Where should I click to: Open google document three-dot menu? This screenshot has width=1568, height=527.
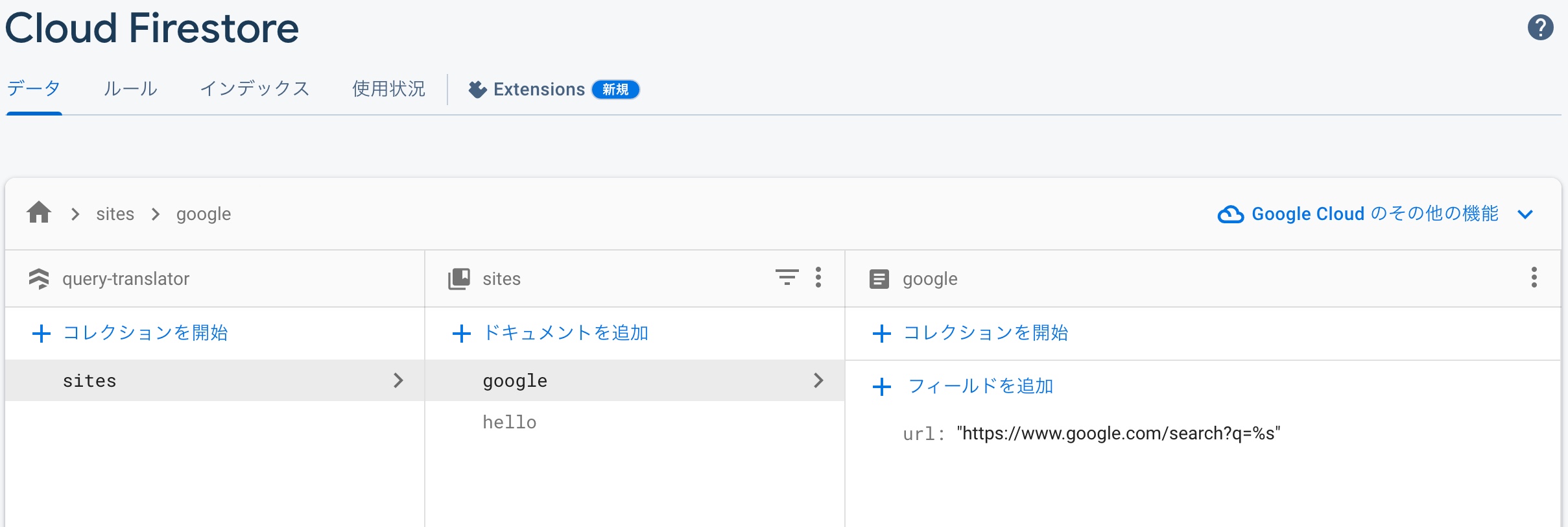point(1534,278)
